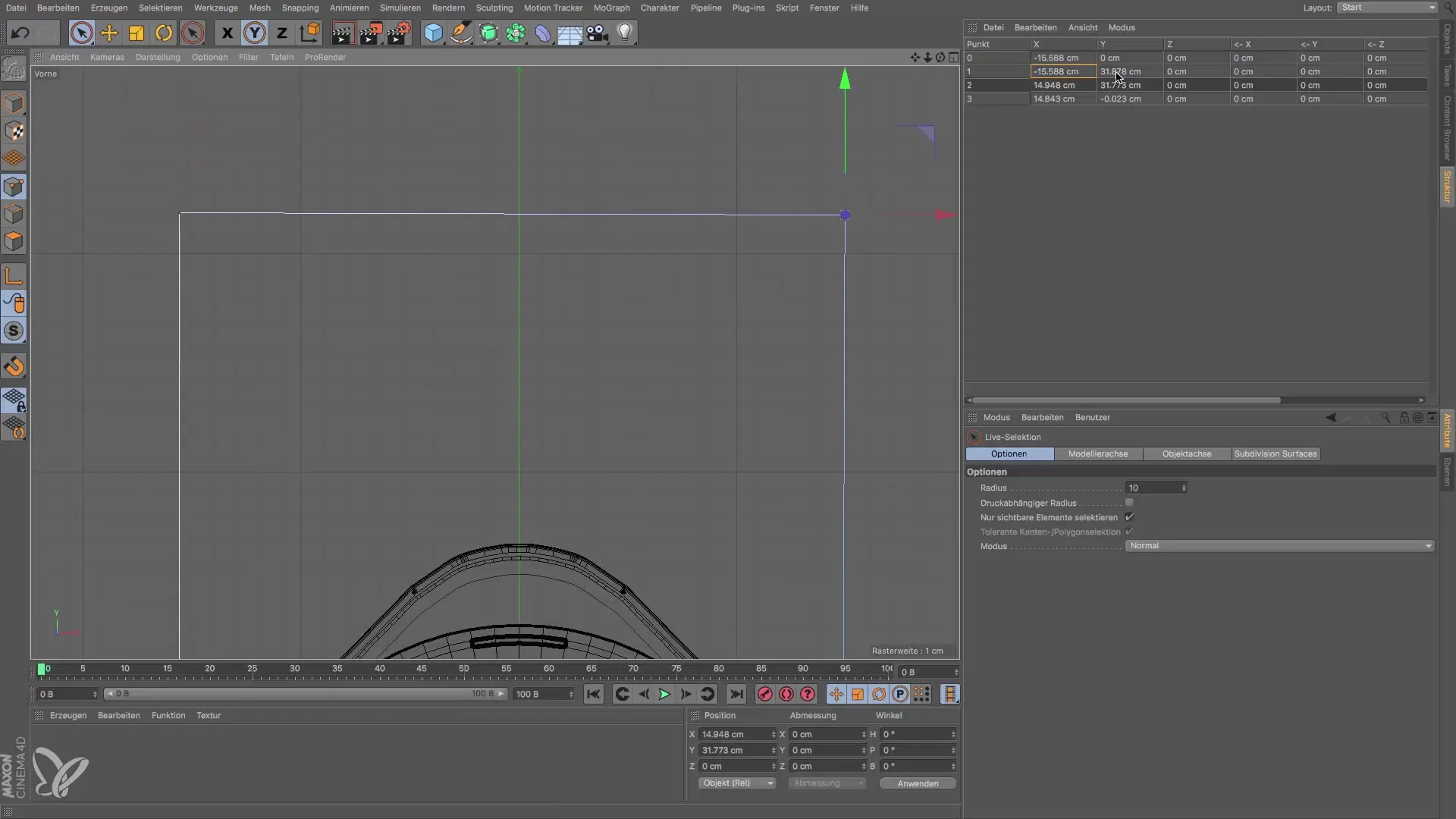
Task: Toggle Druckabhängiger Radius checkbox
Action: point(1129,503)
